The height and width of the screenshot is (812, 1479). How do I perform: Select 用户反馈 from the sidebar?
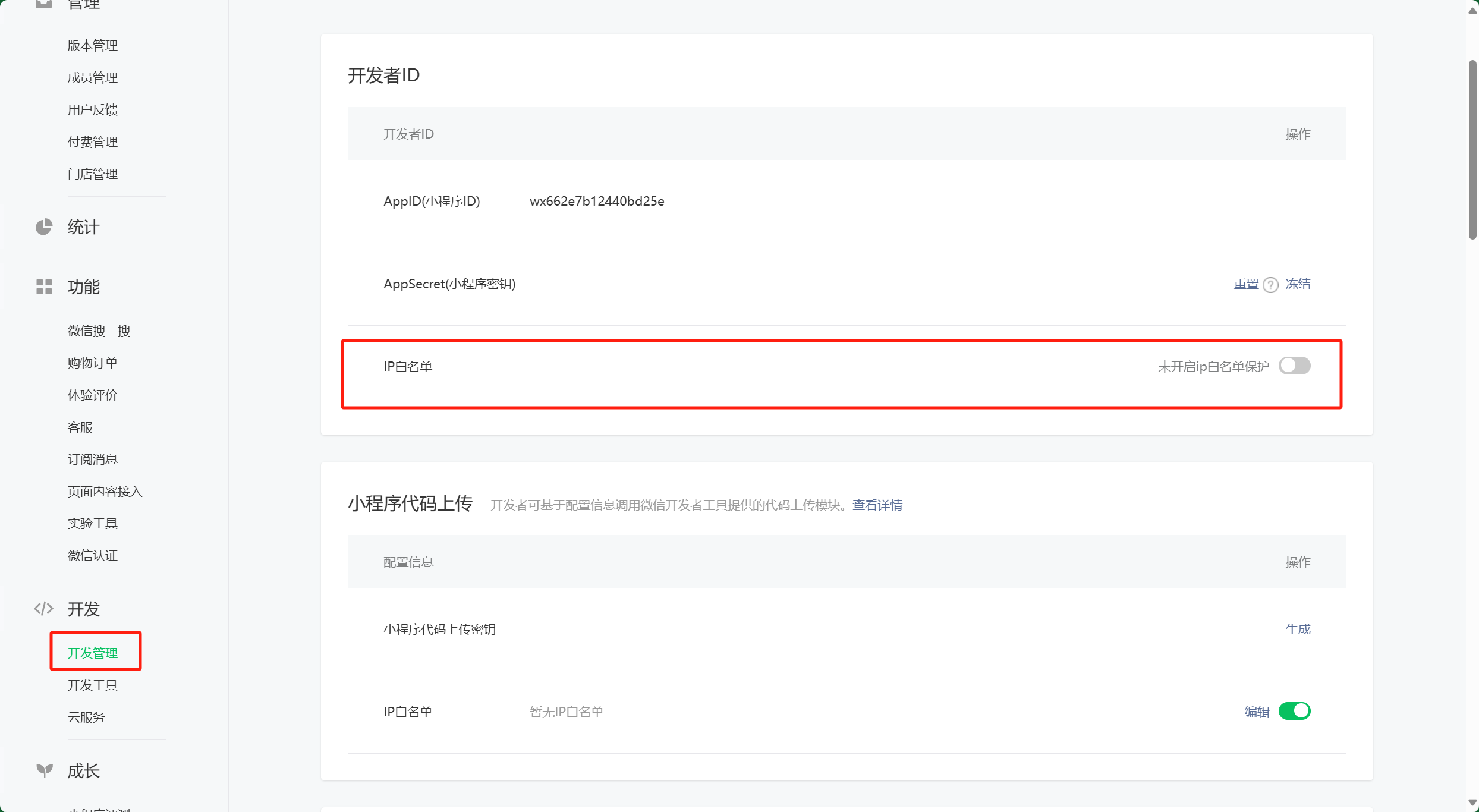[x=92, y=109]
